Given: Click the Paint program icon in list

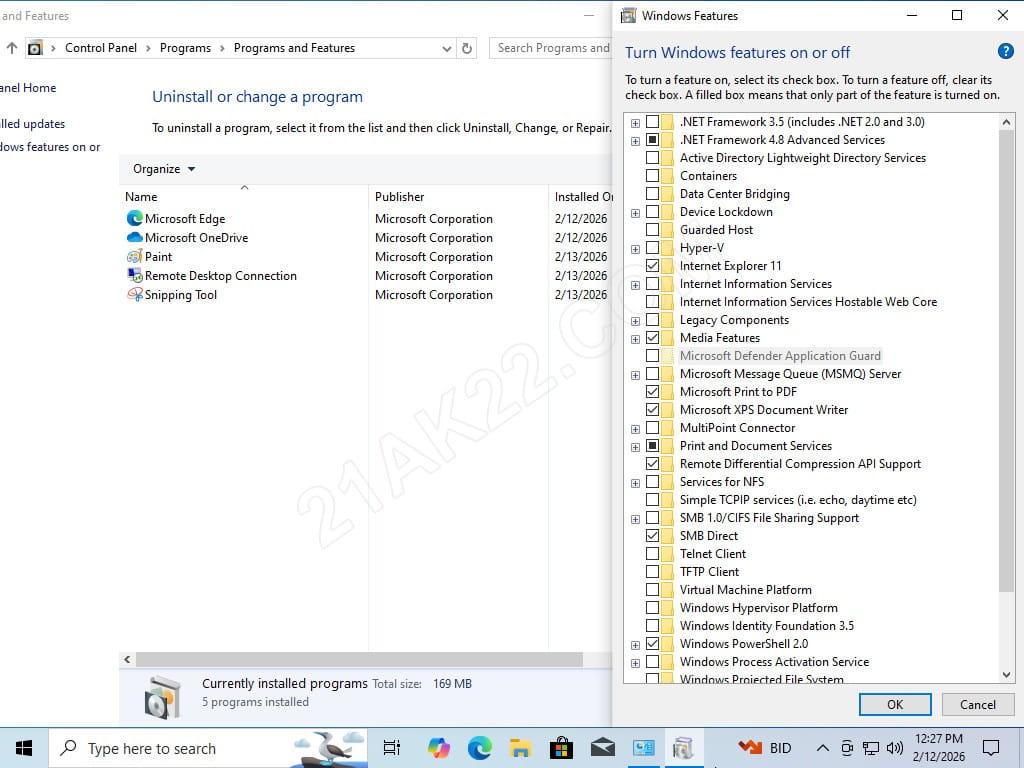Looking at the screenshot, I should pyautogui.click(x=135, y=256).
